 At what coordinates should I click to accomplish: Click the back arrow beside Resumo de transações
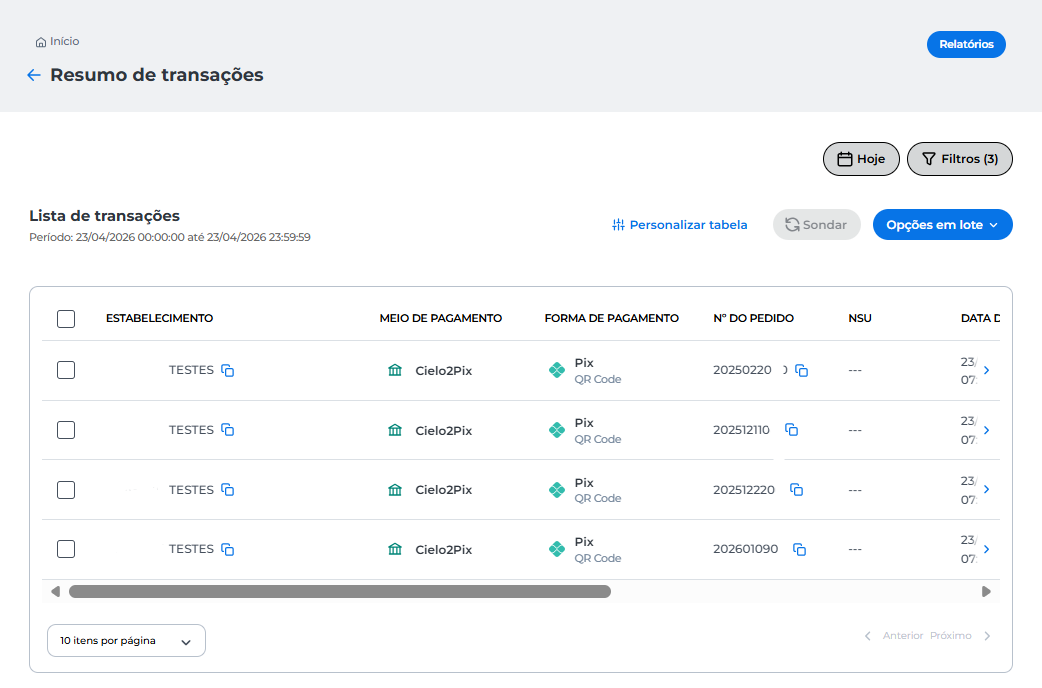tap(33, 75)
